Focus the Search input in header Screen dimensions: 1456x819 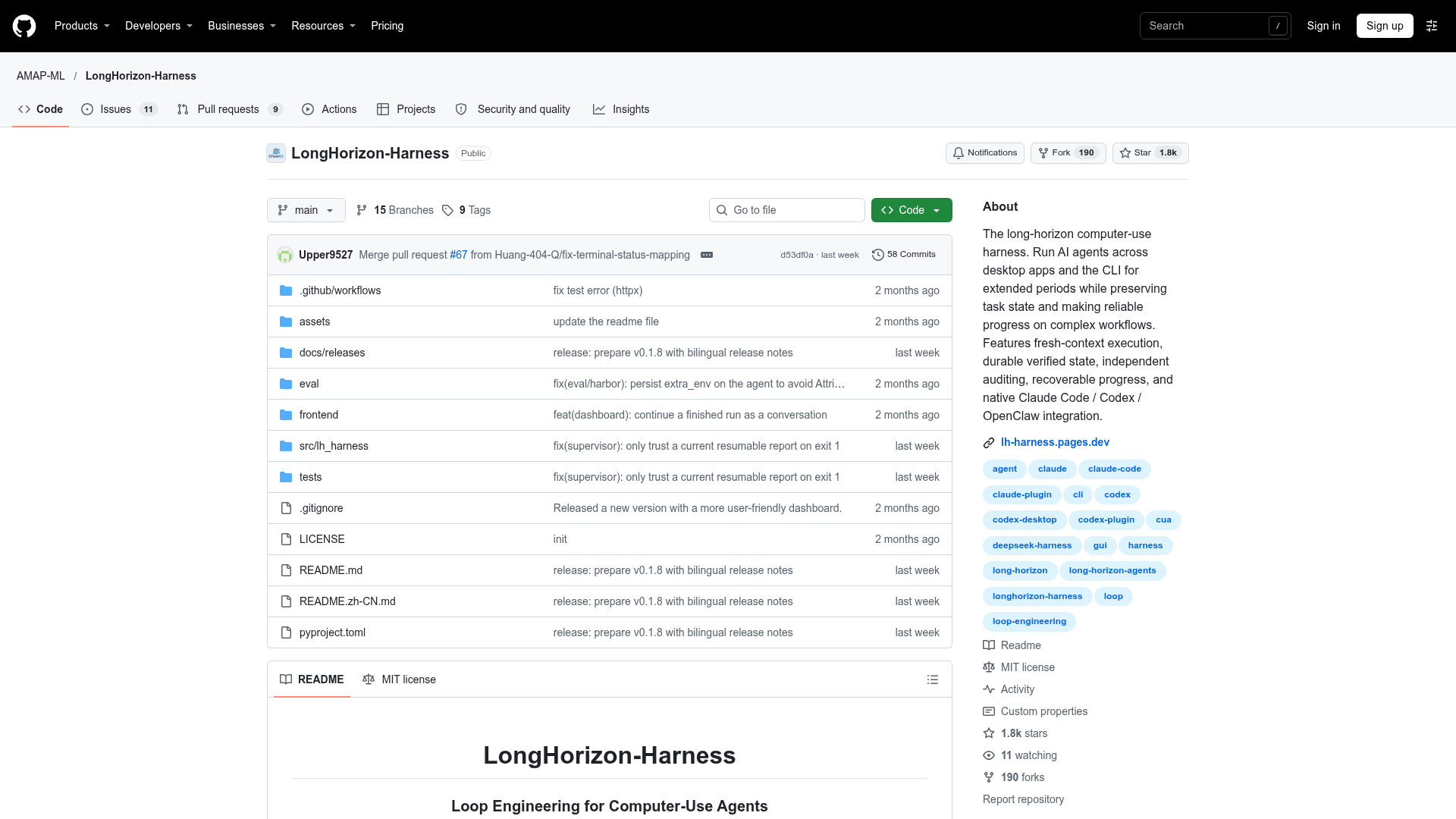point(1215,26)
